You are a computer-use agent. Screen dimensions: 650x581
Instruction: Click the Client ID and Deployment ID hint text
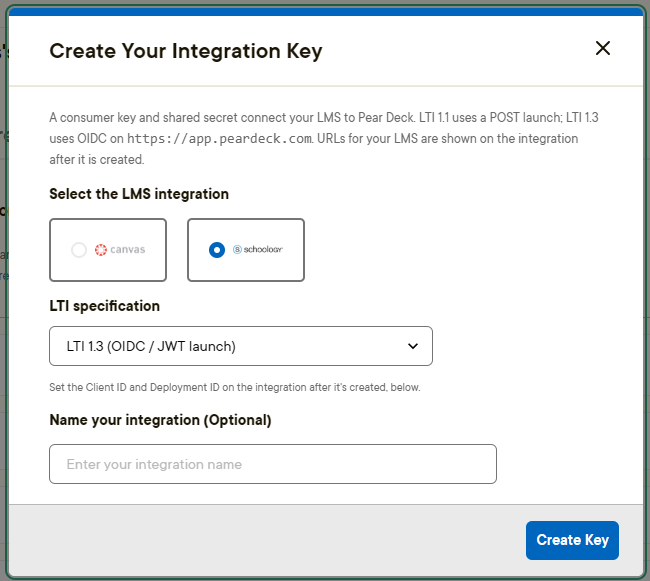point(235,387)
